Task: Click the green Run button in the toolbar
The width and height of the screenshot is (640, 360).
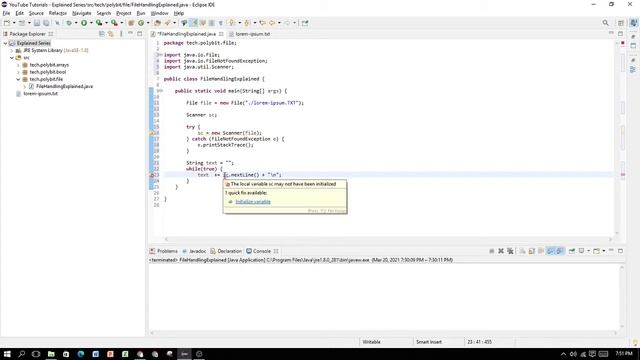Action: click(84, 23)
